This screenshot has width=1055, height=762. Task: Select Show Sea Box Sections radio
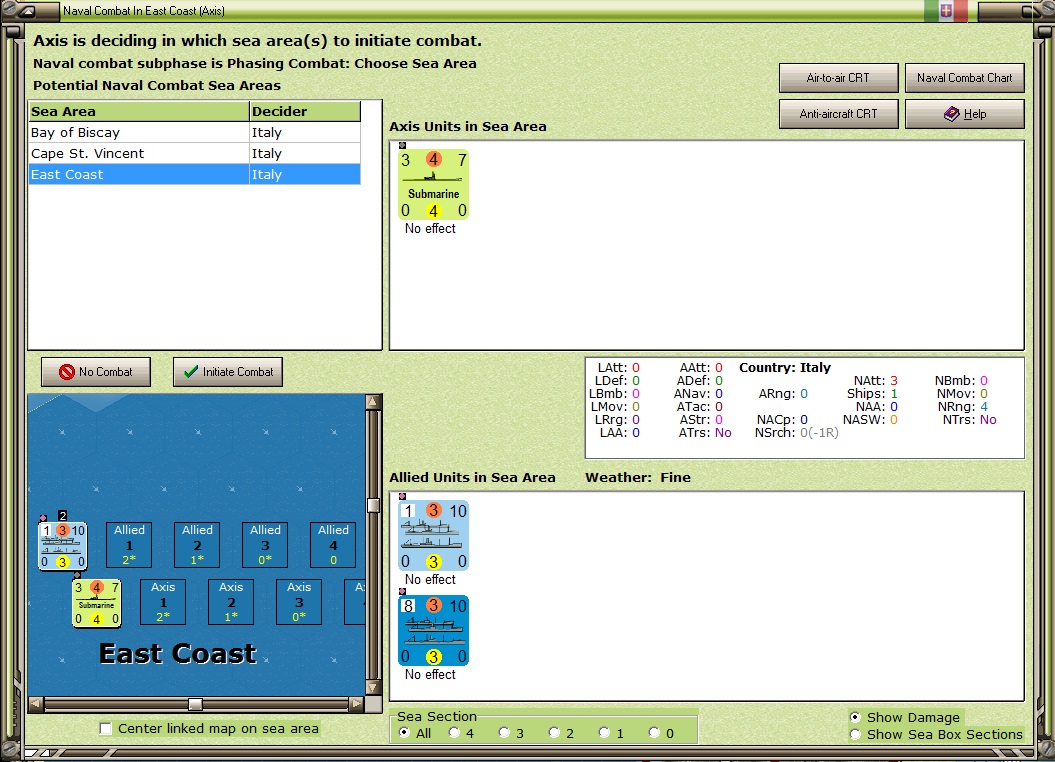coord(855,734)
